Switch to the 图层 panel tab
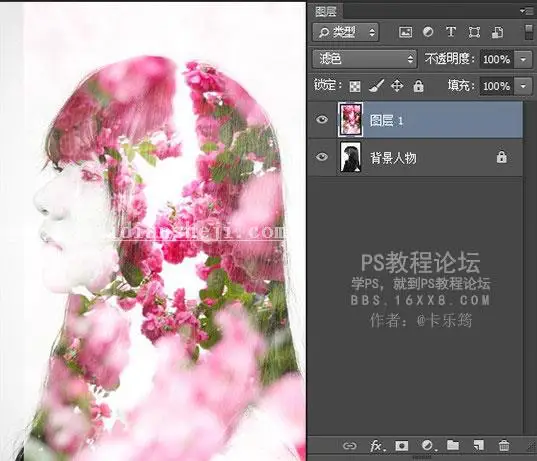Screen dimensions: 537x461 tap(326, 11)
